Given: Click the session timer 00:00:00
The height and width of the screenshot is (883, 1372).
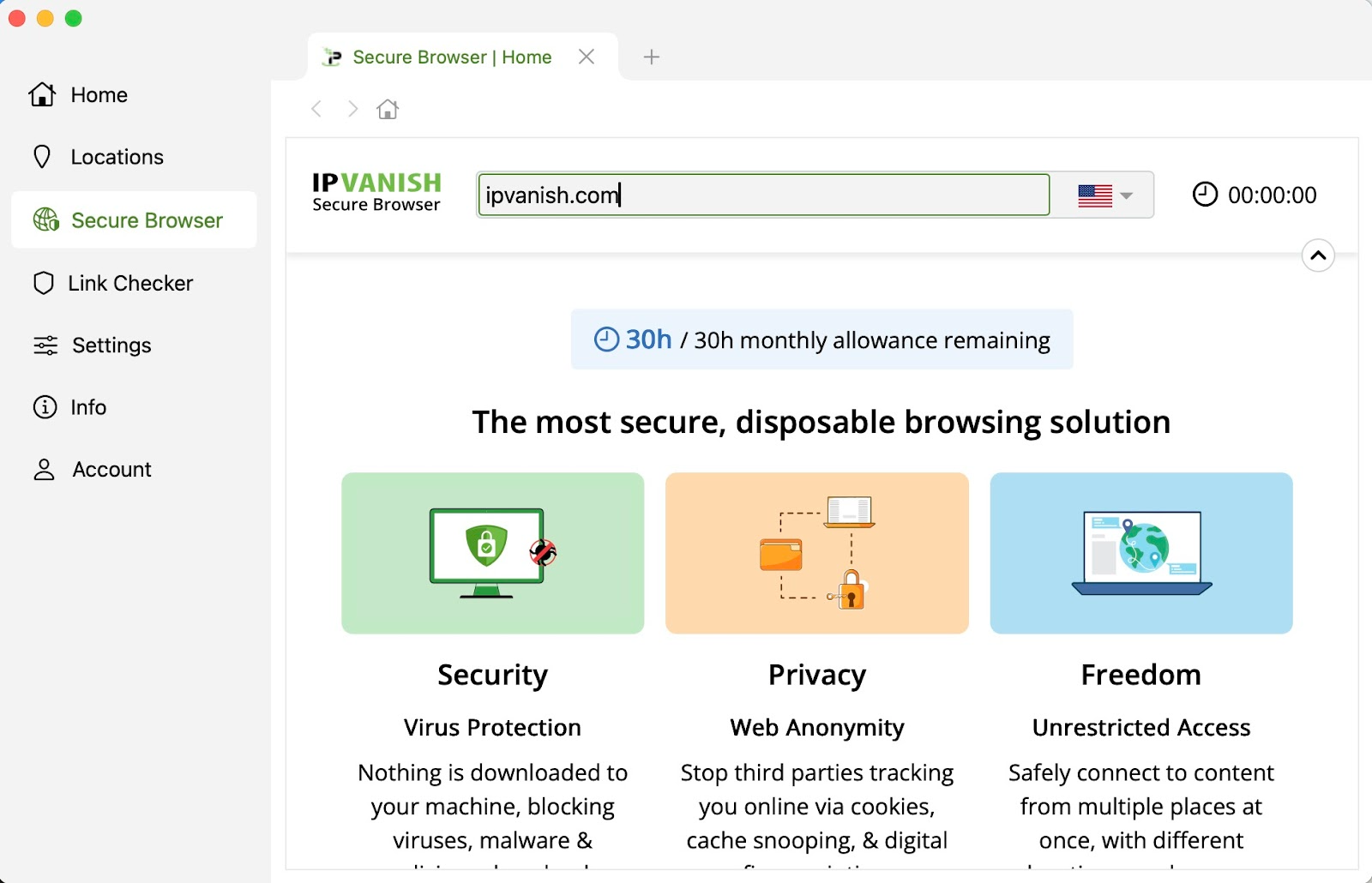Looking at the screenshot, I should click(x=1272, y=195).
